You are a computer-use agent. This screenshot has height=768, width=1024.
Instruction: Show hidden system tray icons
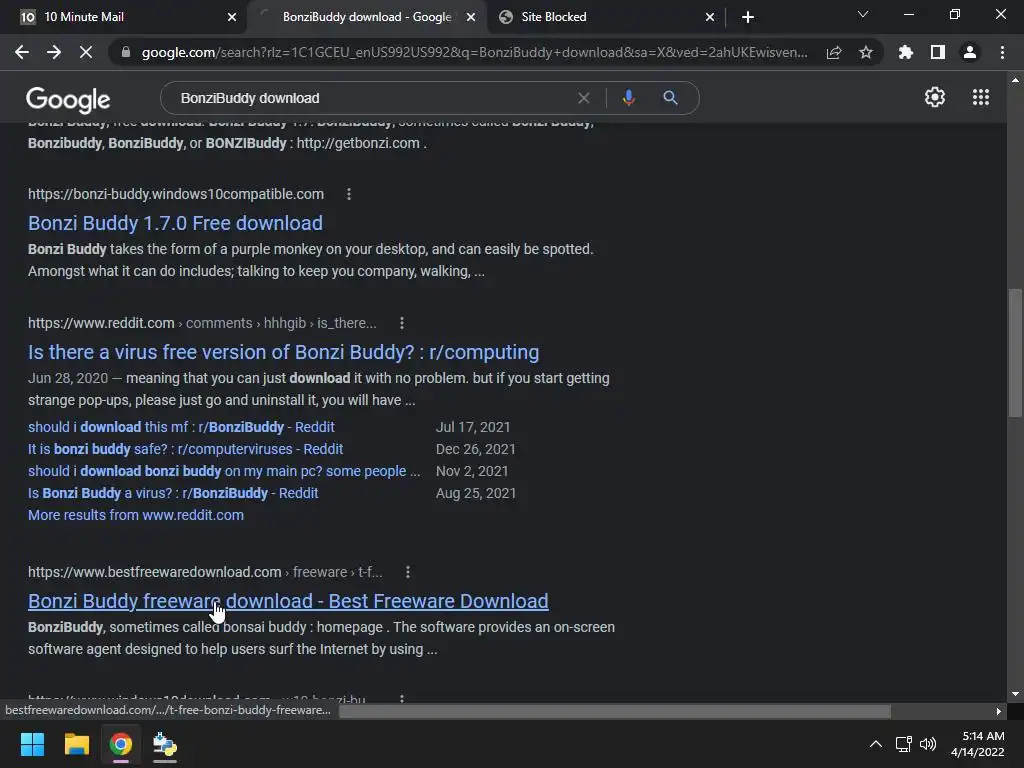coord(876,744)
